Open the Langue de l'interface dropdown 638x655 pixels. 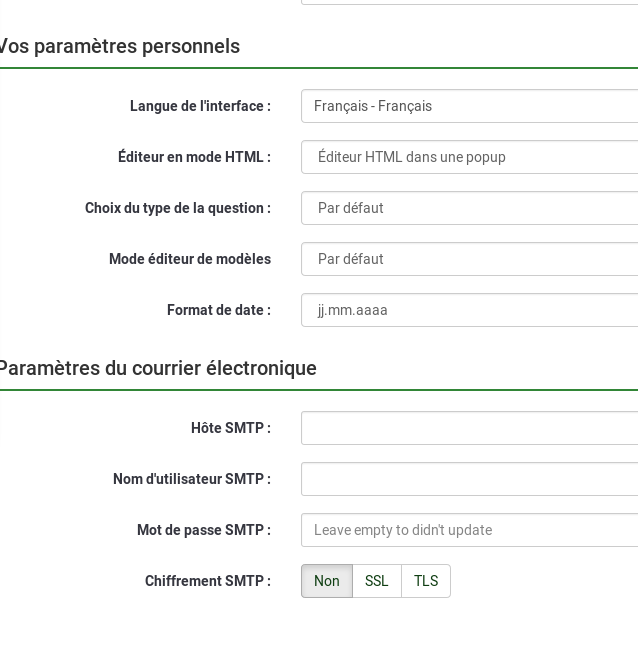click(469, 106)
